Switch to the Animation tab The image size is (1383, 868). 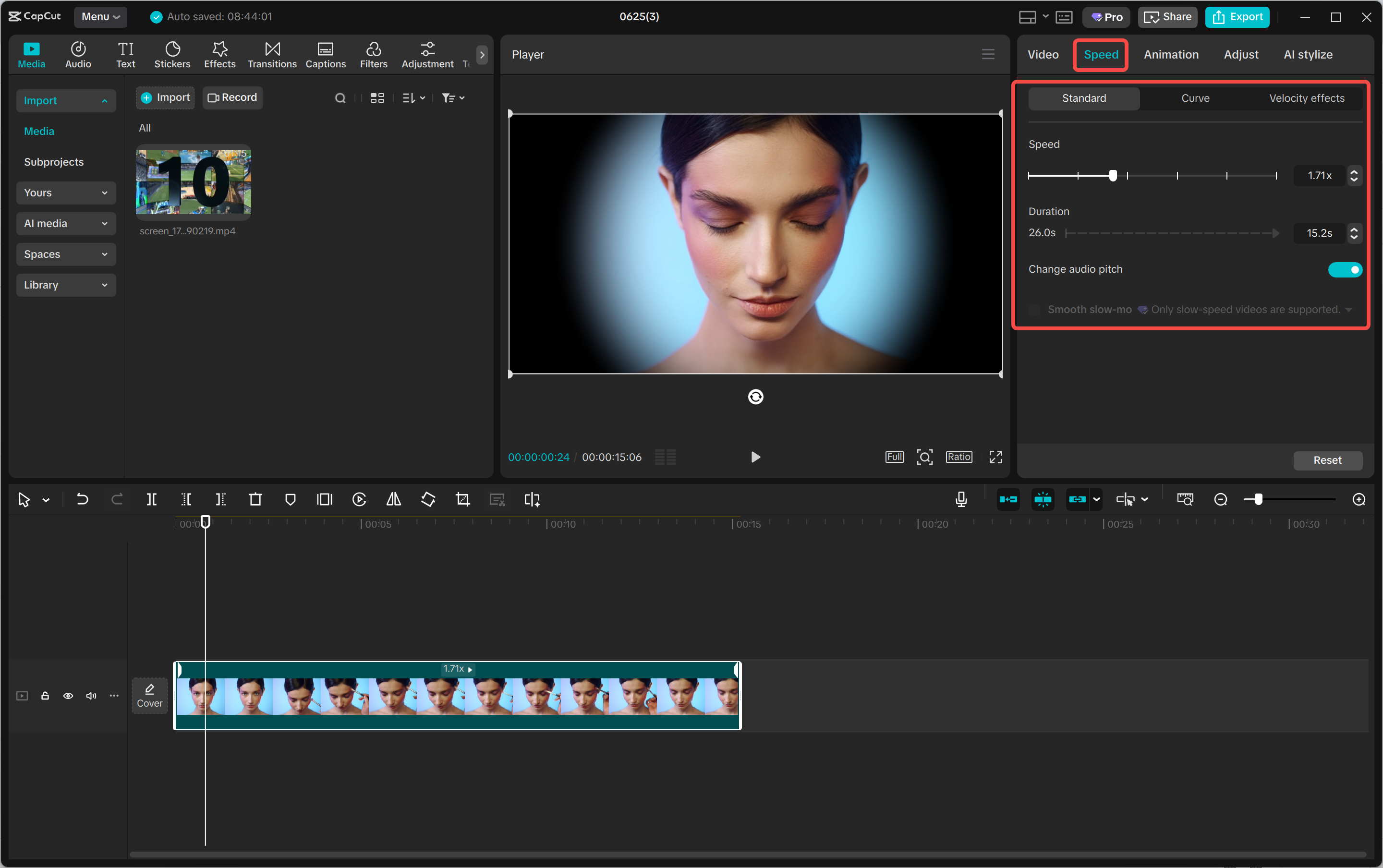pos(1171,55)
